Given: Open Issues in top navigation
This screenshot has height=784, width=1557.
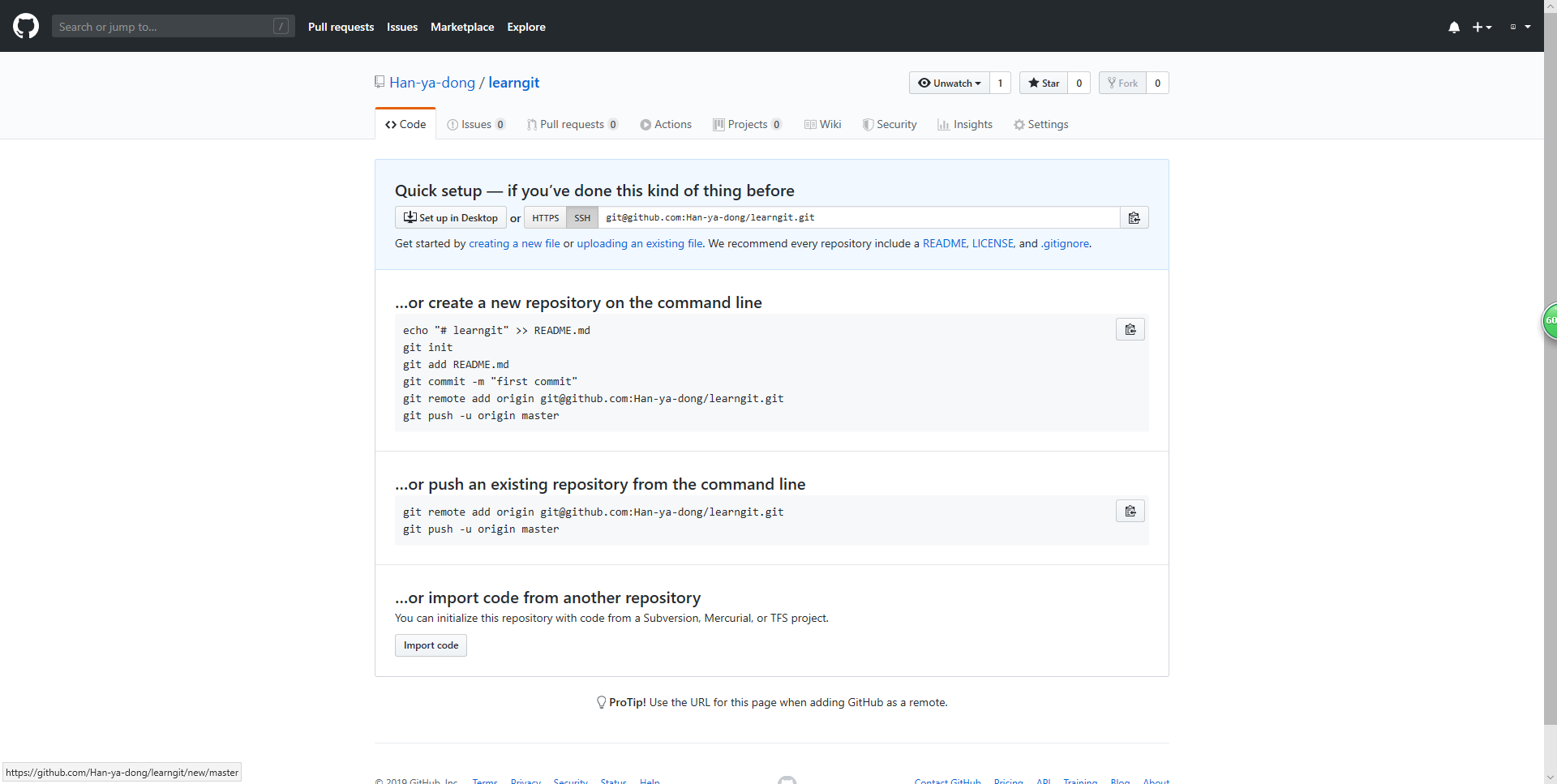Looking at the screenshot, I should click(402, 27).
